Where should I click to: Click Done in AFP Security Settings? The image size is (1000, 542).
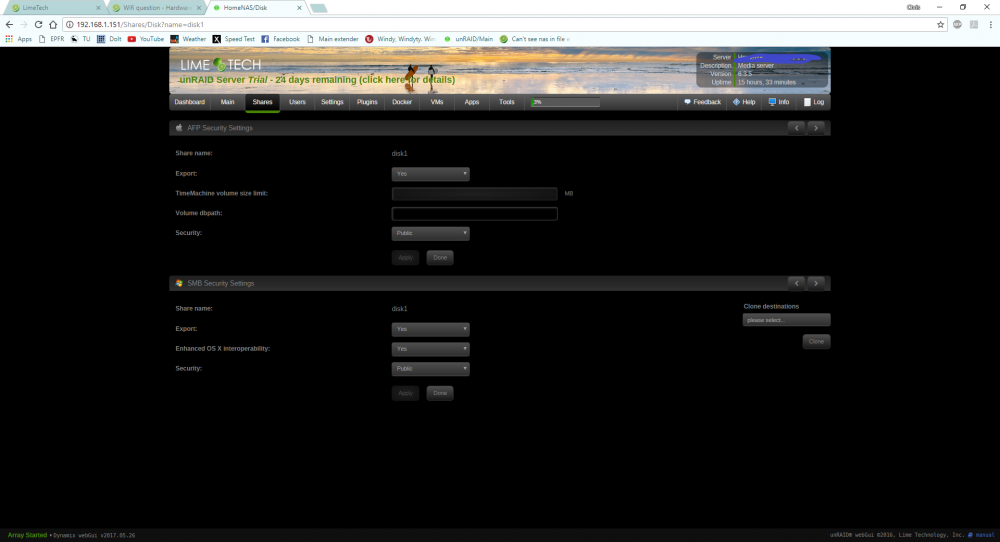[x=440, y=258]
